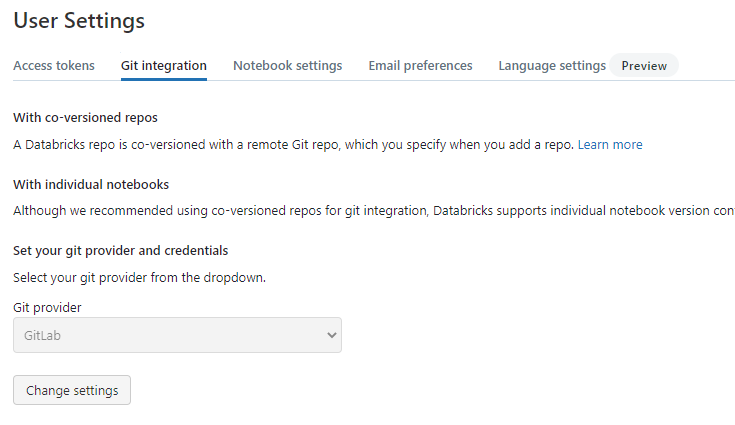Click the With co-versioned repos heading
Viewport: 735px width, 425px height.
coord(85,118)
